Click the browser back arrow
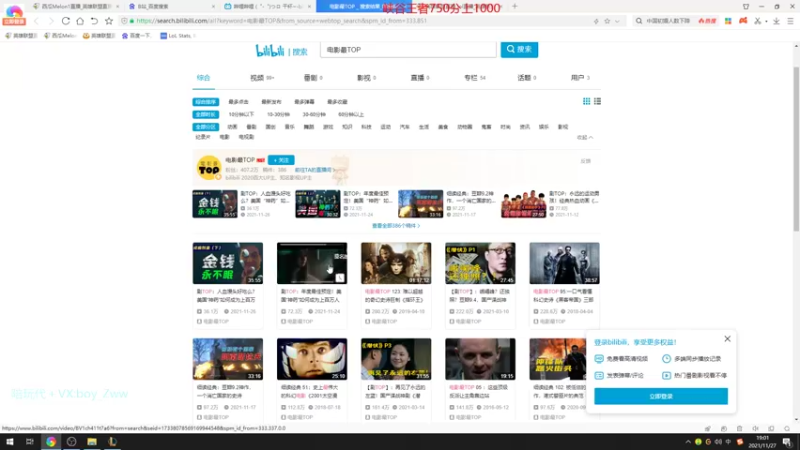800x450 pixels. [36, 21]
